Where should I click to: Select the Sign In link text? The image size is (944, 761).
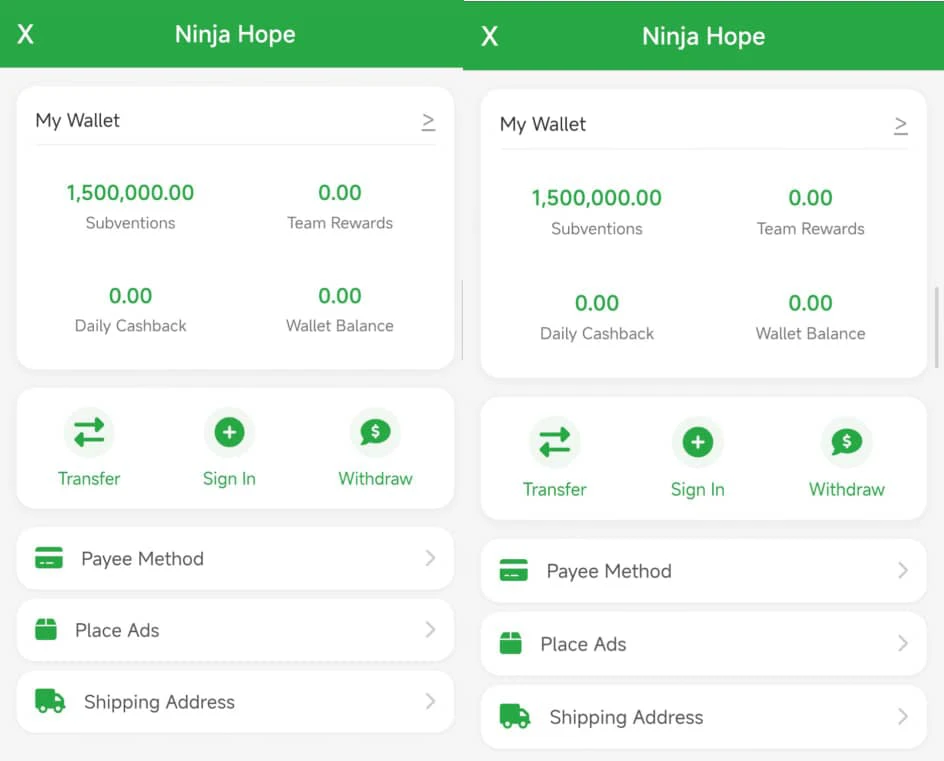point(229,478)
